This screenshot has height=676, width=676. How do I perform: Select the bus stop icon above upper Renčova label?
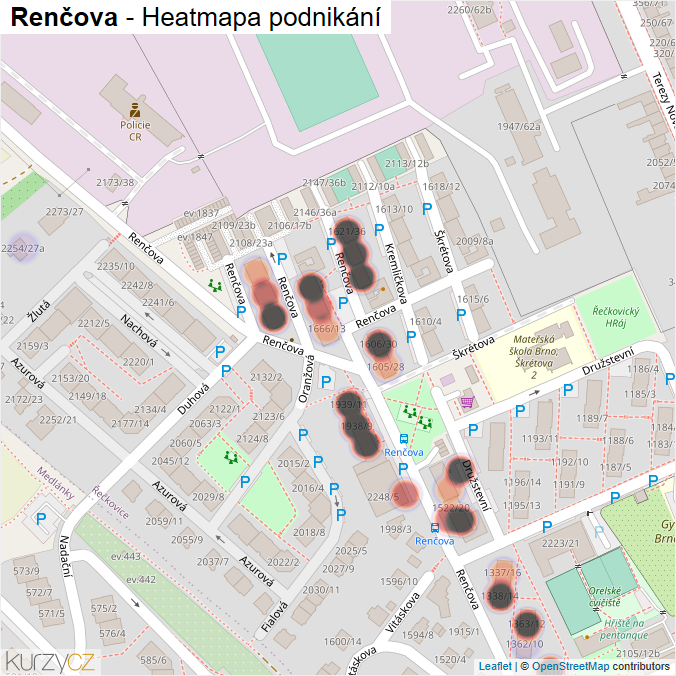(404, 439)
